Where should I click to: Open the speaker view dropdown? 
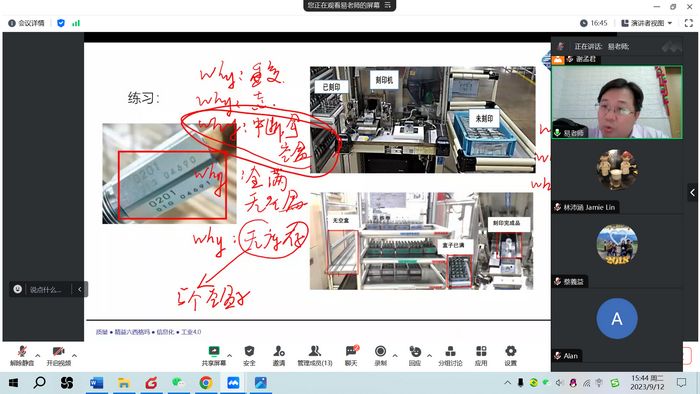point(646,23)
